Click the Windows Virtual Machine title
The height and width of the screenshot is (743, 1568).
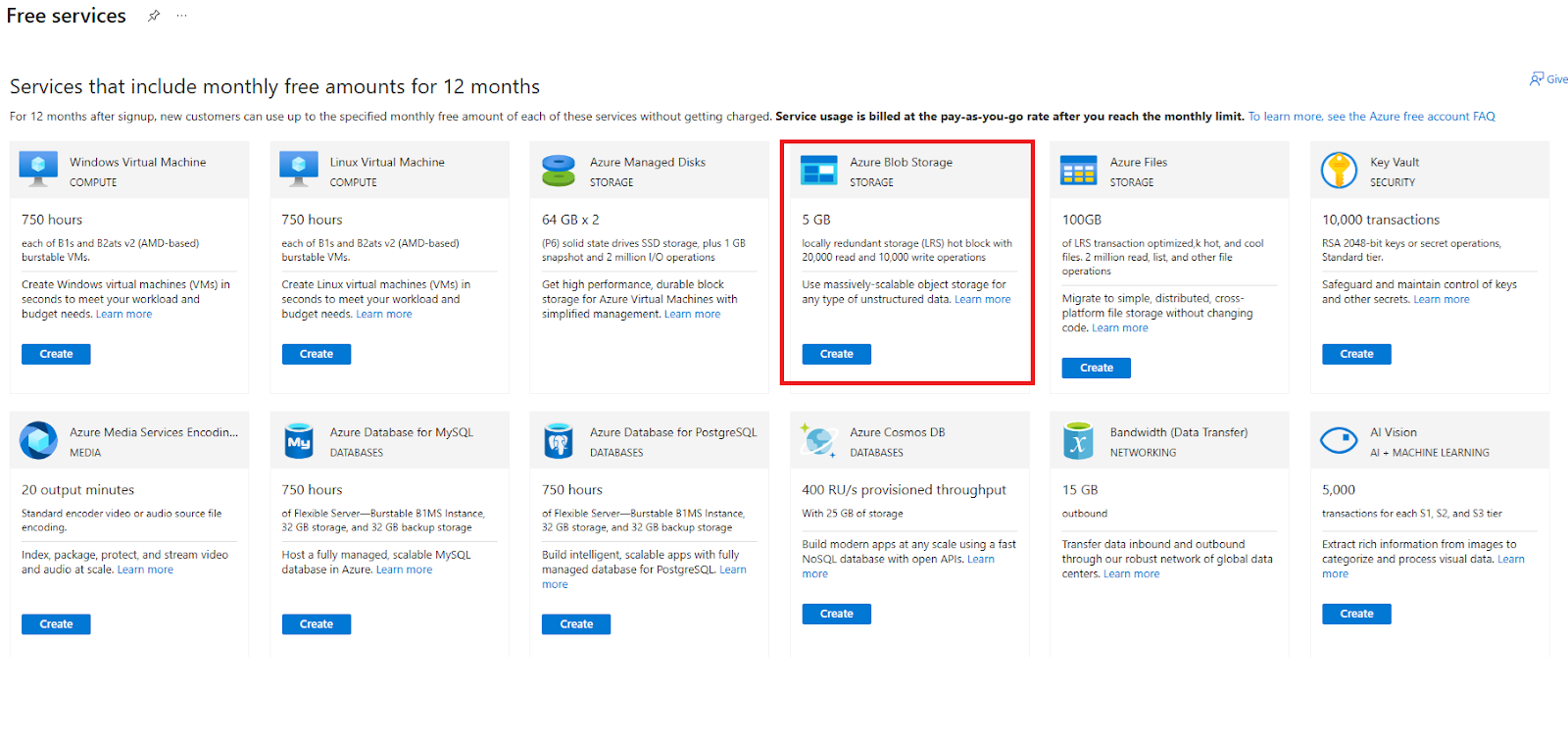pos(137,162)
